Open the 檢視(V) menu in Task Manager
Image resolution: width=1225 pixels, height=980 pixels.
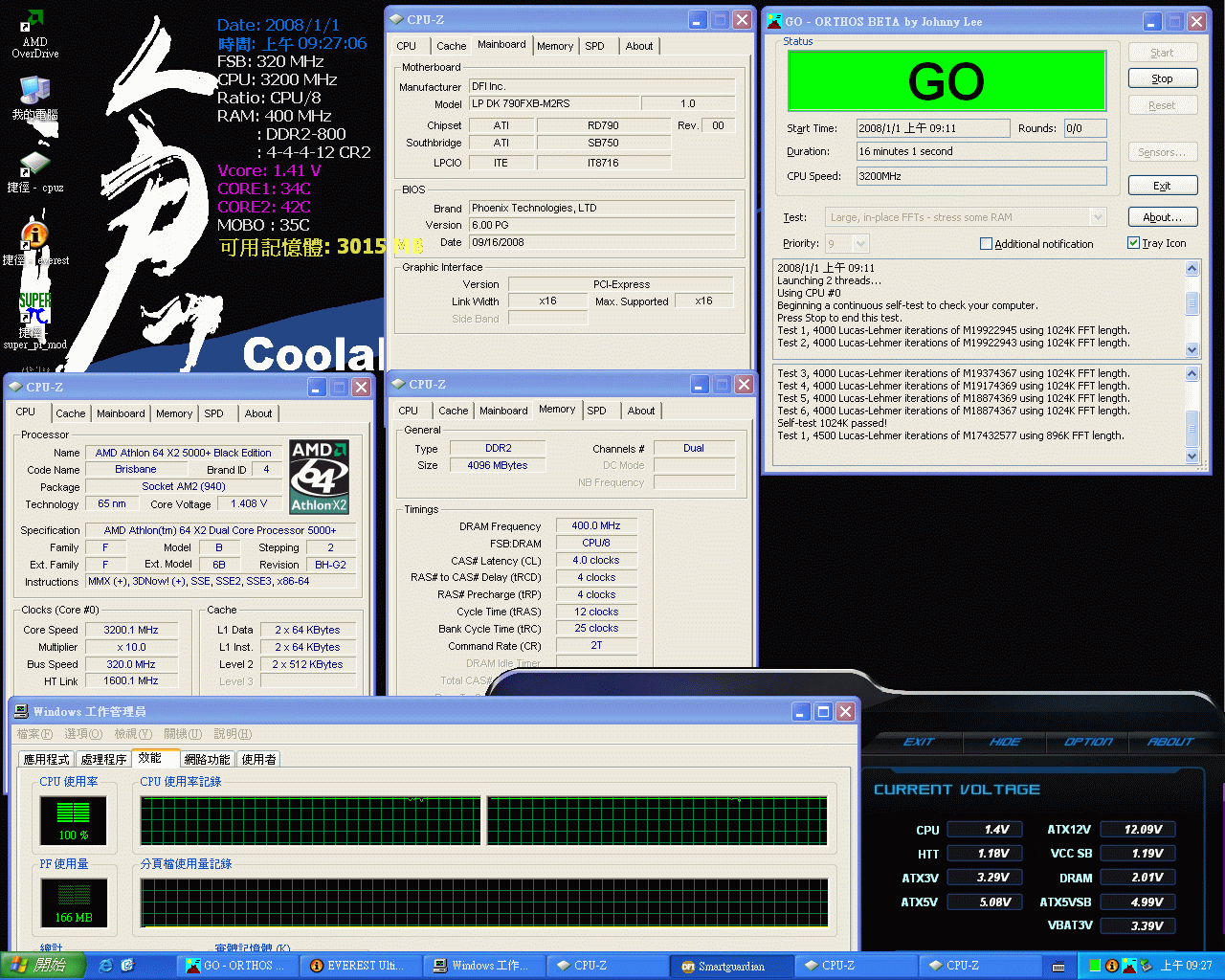[x=133, y=734]
